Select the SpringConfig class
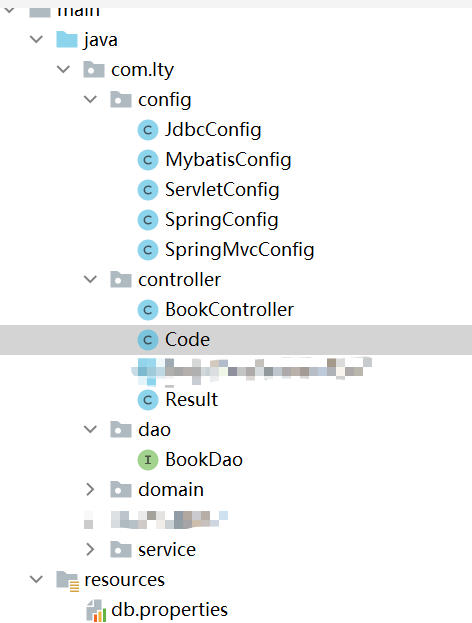 (222, 220)
